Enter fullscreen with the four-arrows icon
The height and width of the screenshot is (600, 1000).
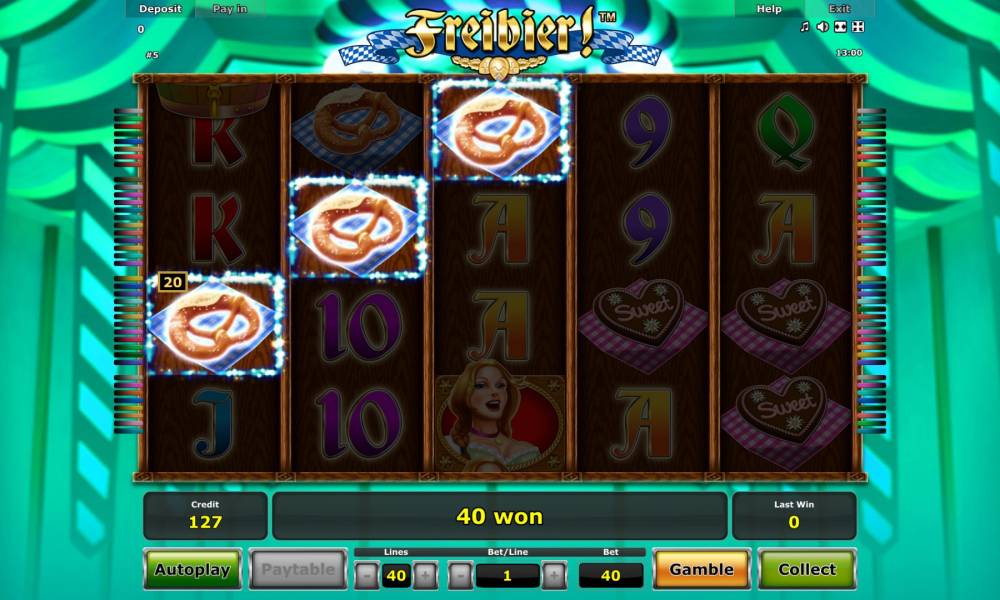(858, 26)
